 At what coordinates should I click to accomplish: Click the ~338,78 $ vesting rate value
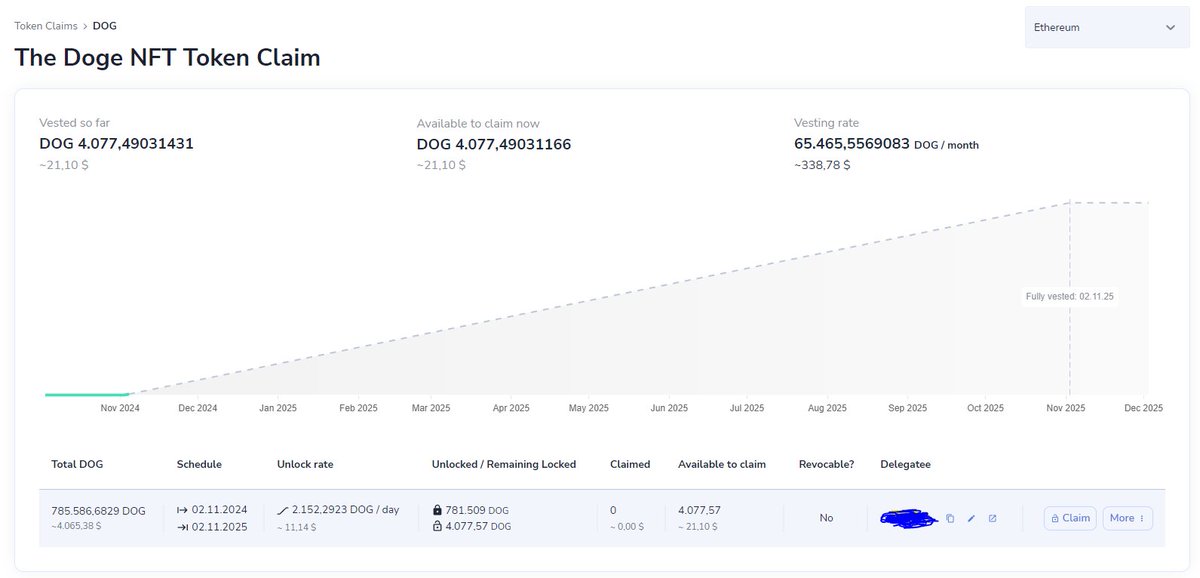(x=822, y=165)
